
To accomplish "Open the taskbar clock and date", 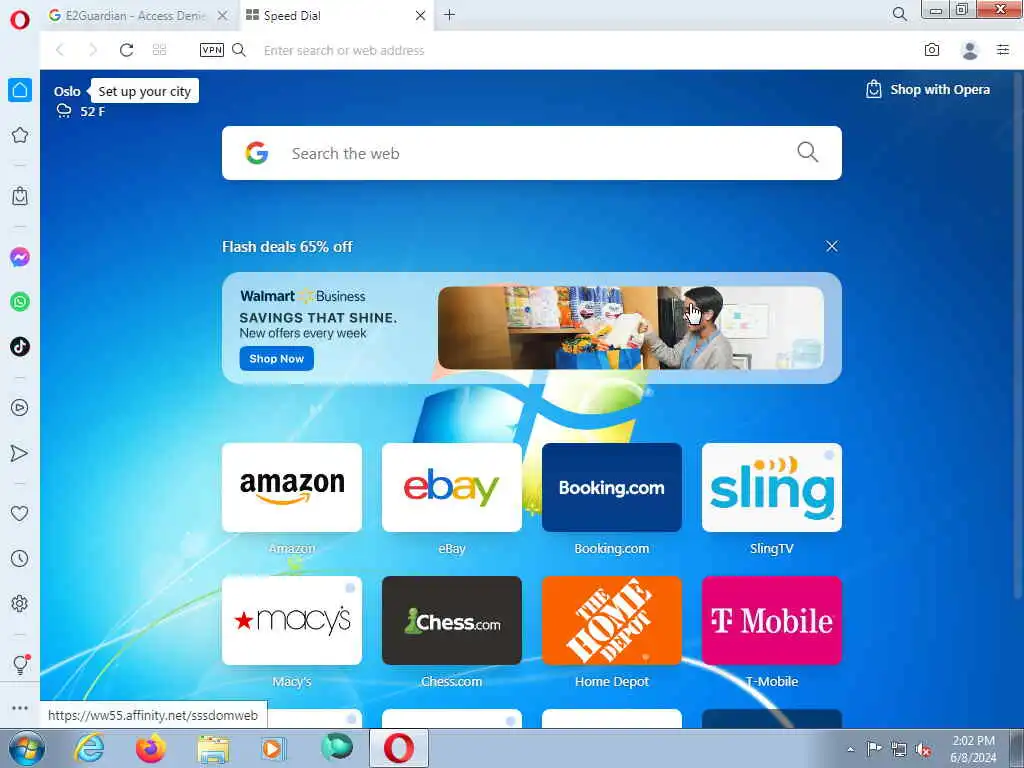I will point(973,749).
